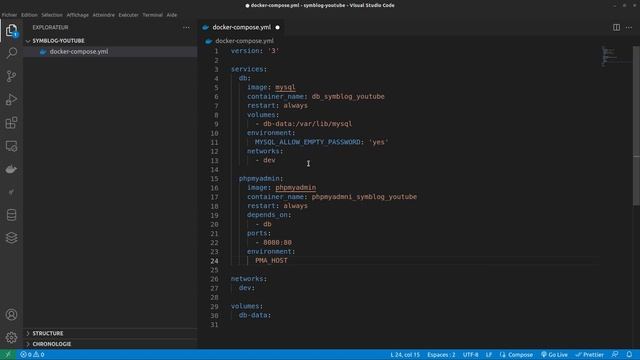
Task: Open the Sélection menu
Action: [52, 15]
